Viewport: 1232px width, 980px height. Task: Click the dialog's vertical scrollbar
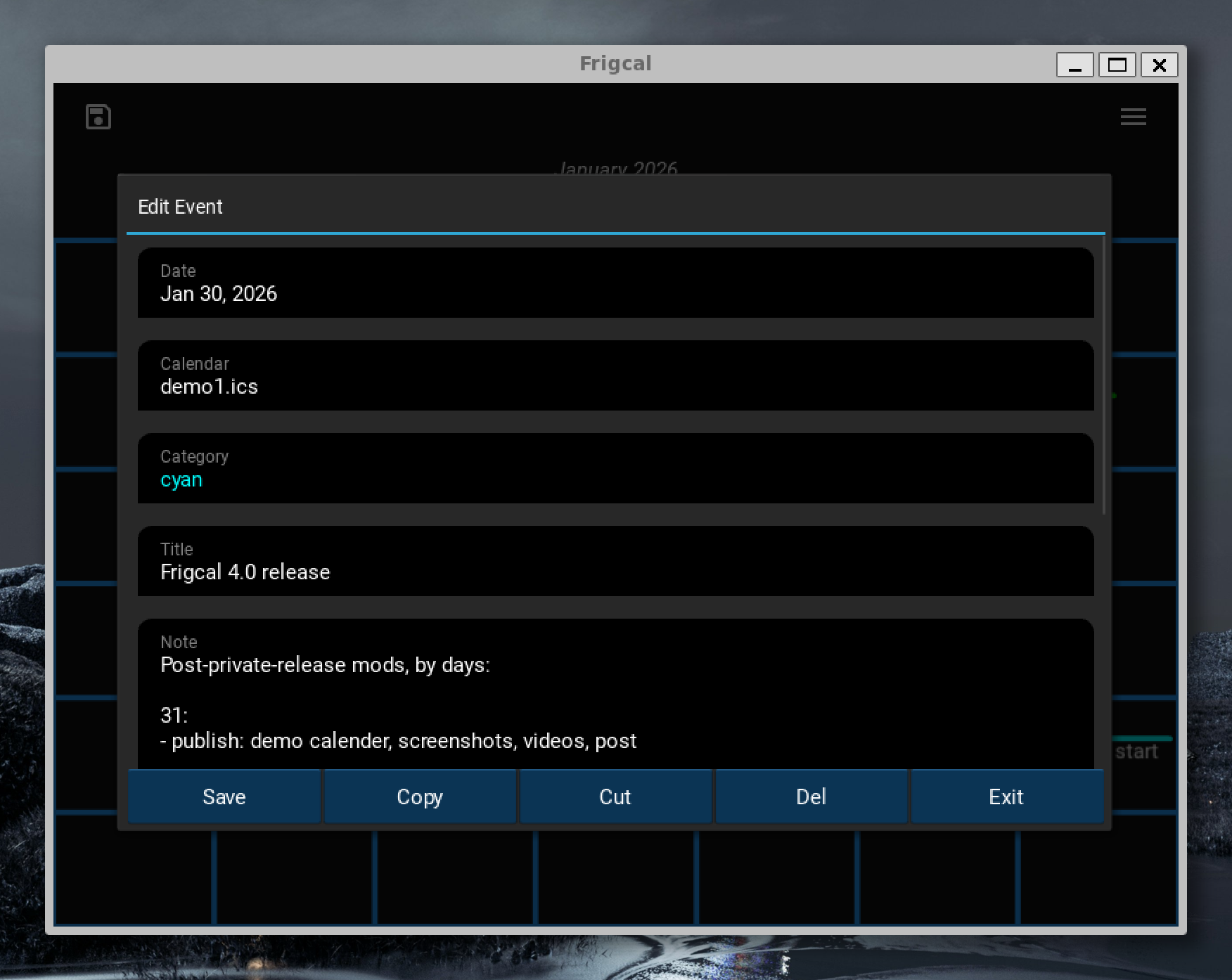(1104, 375)
